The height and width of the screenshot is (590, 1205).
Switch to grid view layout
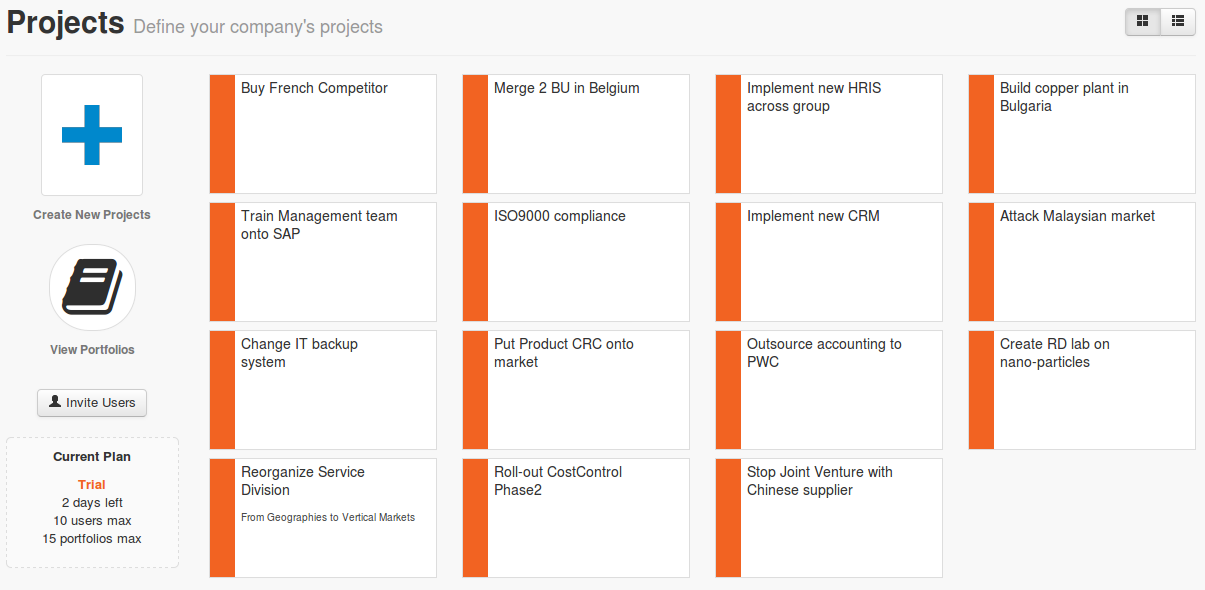coord(1142,21)
